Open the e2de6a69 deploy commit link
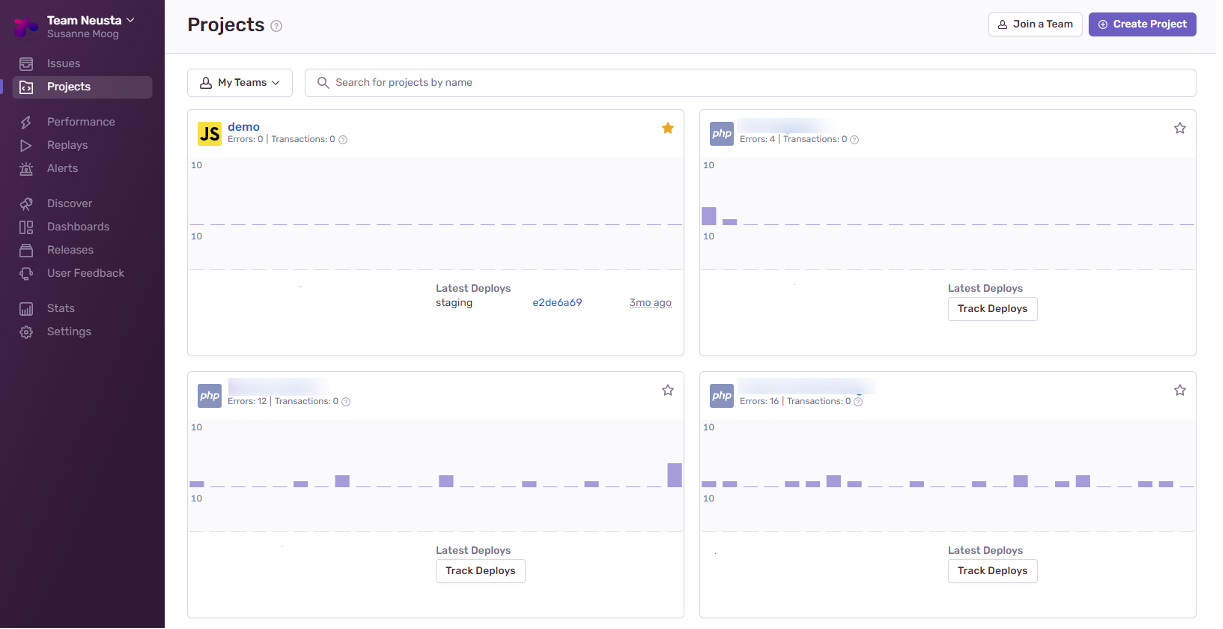Screen dimensions: 1223x629 tap(557, 303)
